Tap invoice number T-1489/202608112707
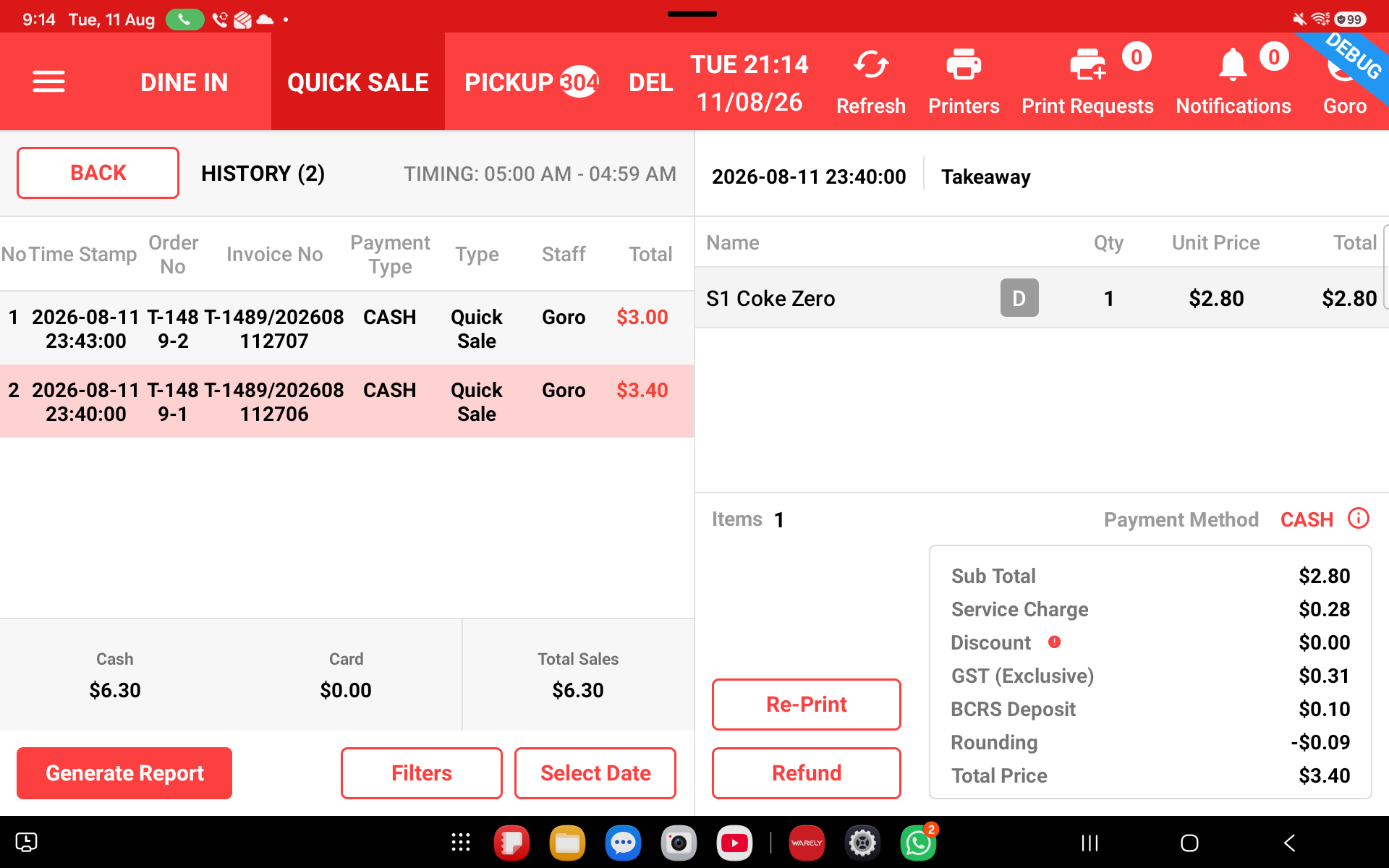Screen dimensions: 1389x868 click(274, 328)
